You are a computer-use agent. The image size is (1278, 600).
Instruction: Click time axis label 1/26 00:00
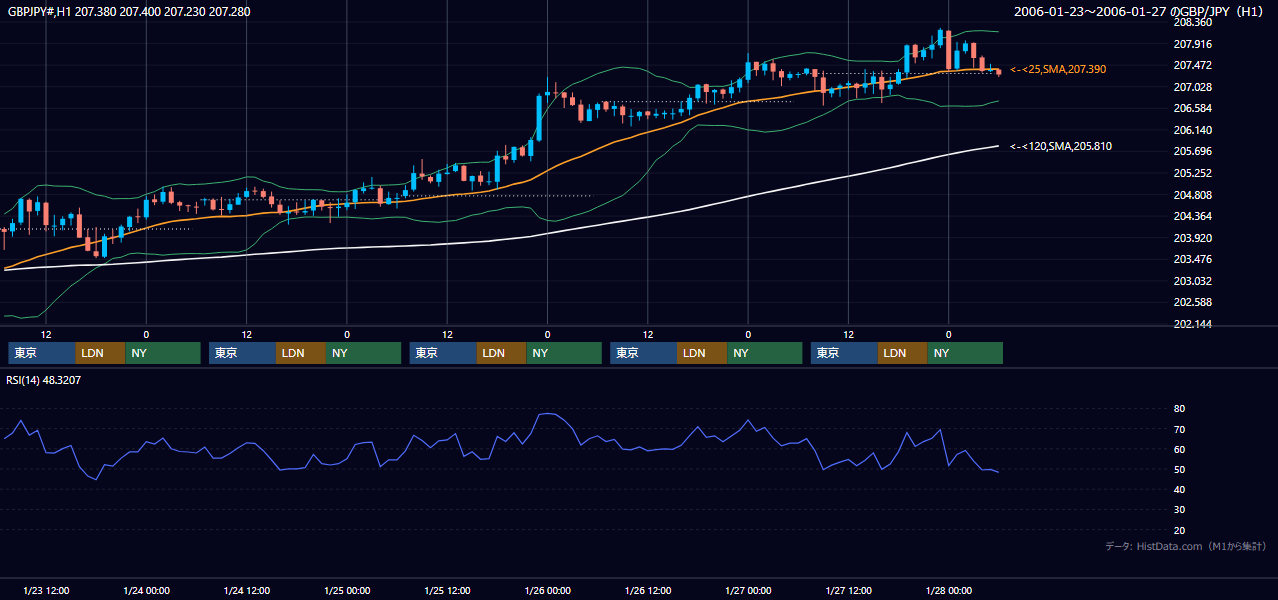click(547, 590)
